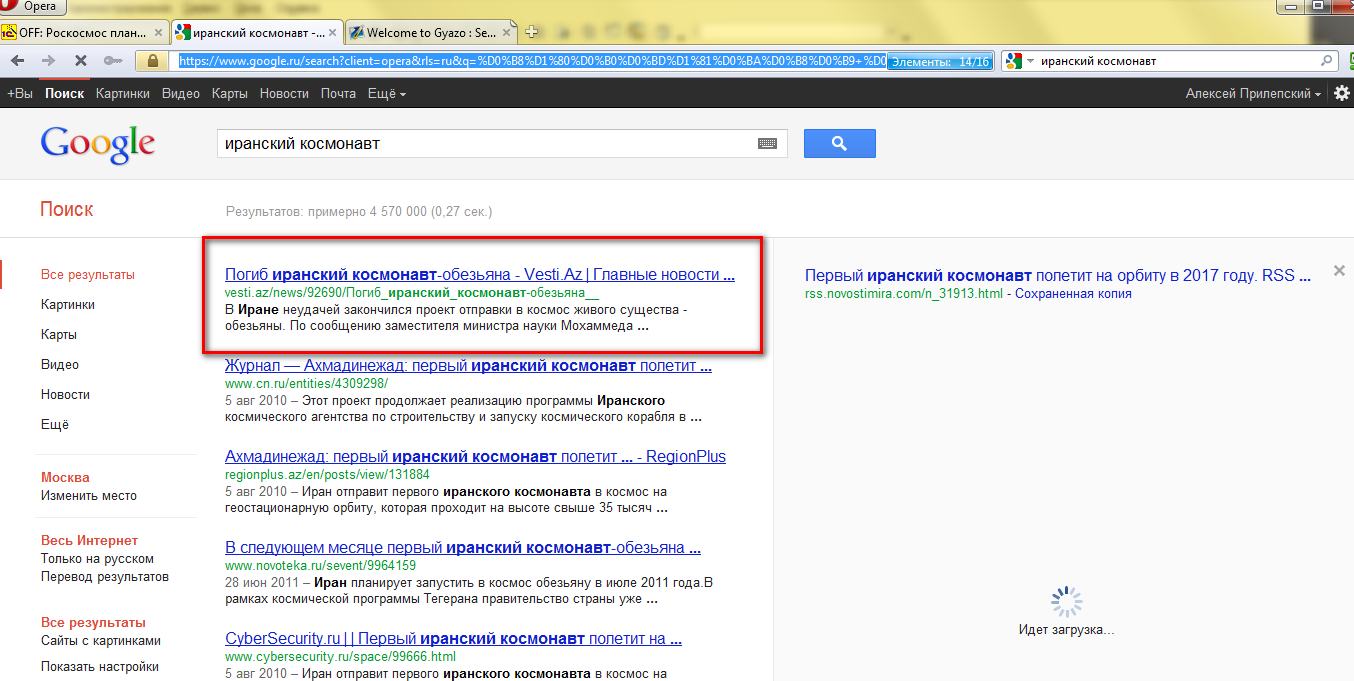Screen dimensions: 1354x681
Task: Open 'Почта' in the Google top bar
Action: click(x=338, y=93)
